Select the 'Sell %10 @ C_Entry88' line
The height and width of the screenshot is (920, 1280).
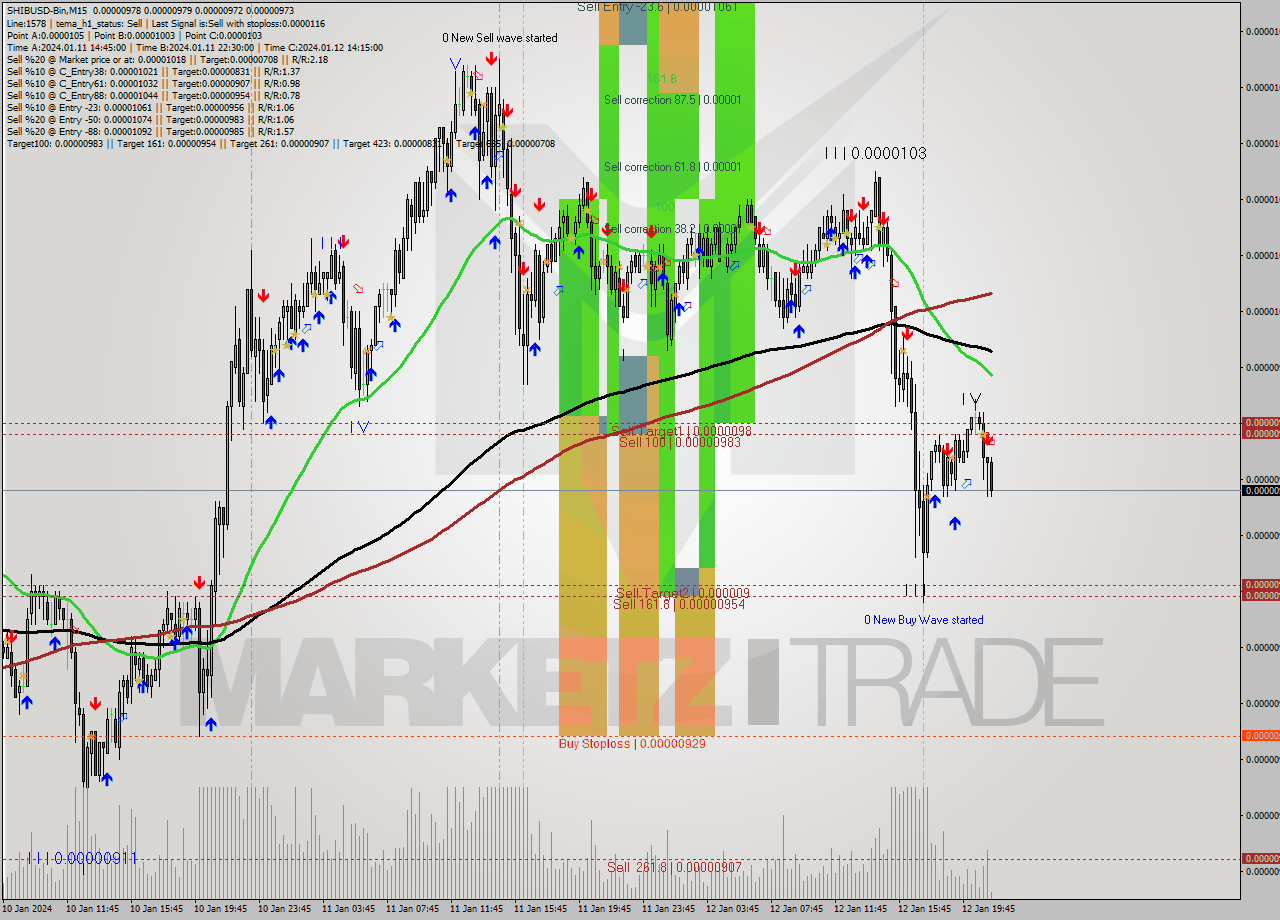(153, 95)
